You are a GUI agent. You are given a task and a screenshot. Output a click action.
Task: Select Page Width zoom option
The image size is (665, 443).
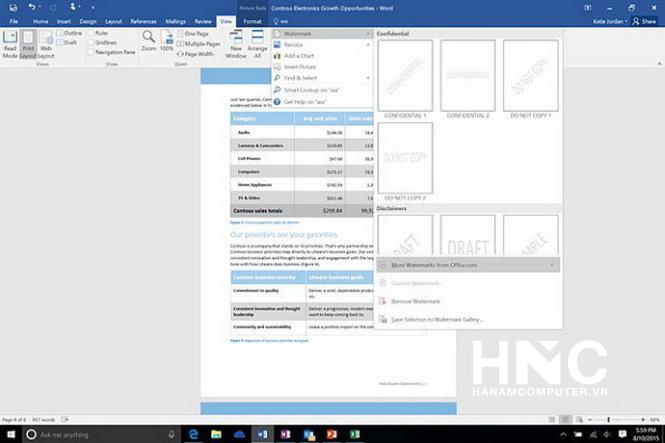click(195, 54)
